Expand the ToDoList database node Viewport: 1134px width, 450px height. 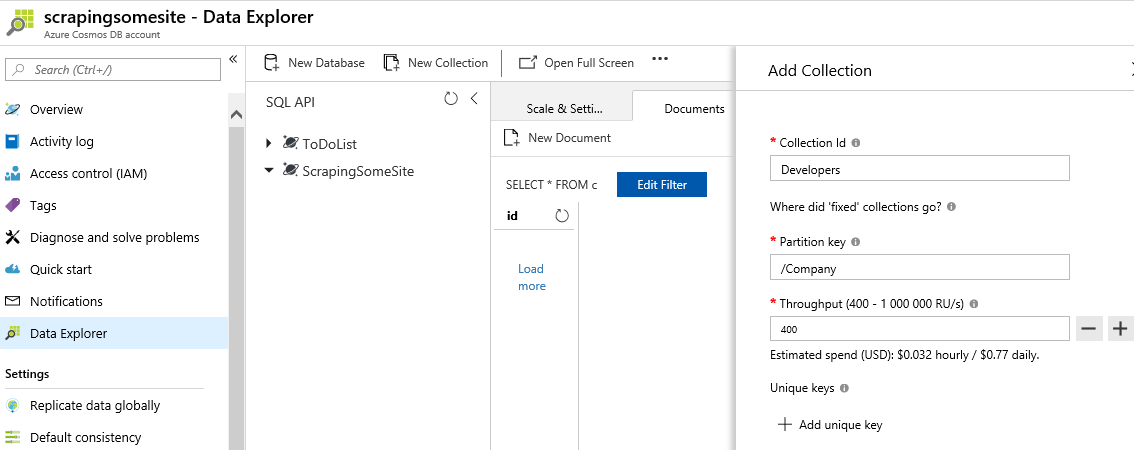[x=269, y=144]
